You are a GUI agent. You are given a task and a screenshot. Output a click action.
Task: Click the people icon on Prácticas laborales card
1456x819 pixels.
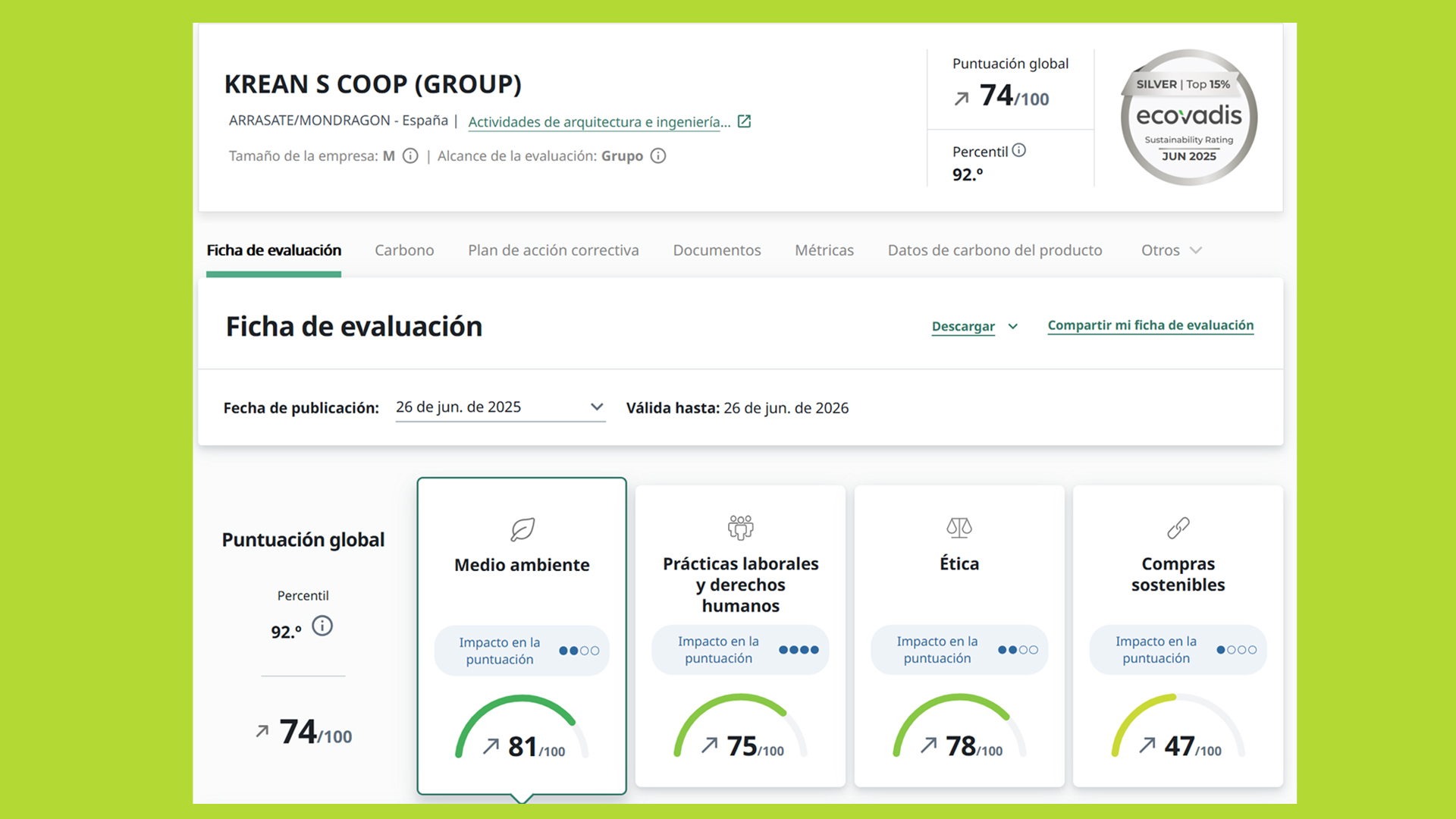(741, 527)
